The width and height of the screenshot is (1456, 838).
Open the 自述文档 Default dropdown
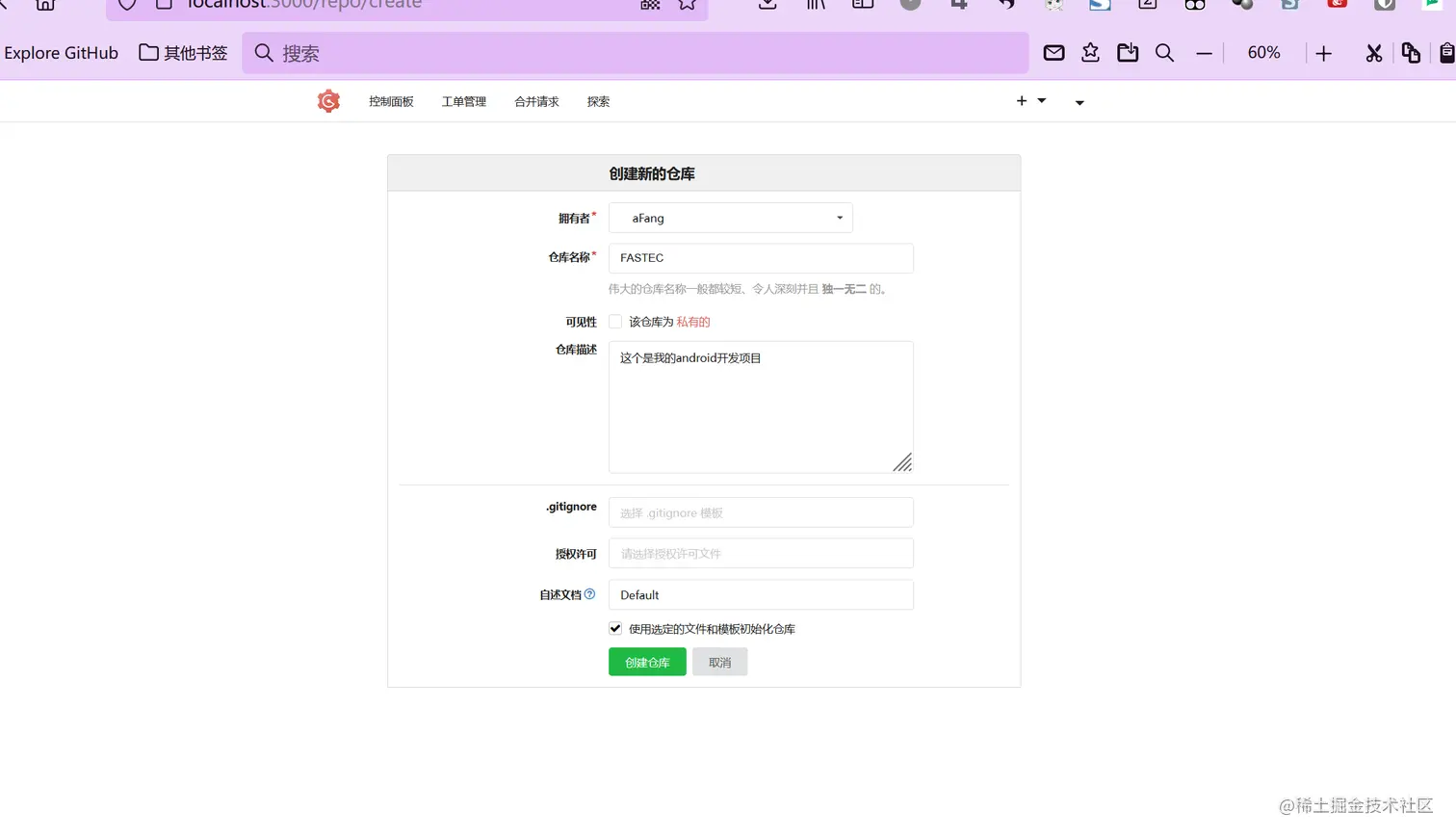coord(761,594)
